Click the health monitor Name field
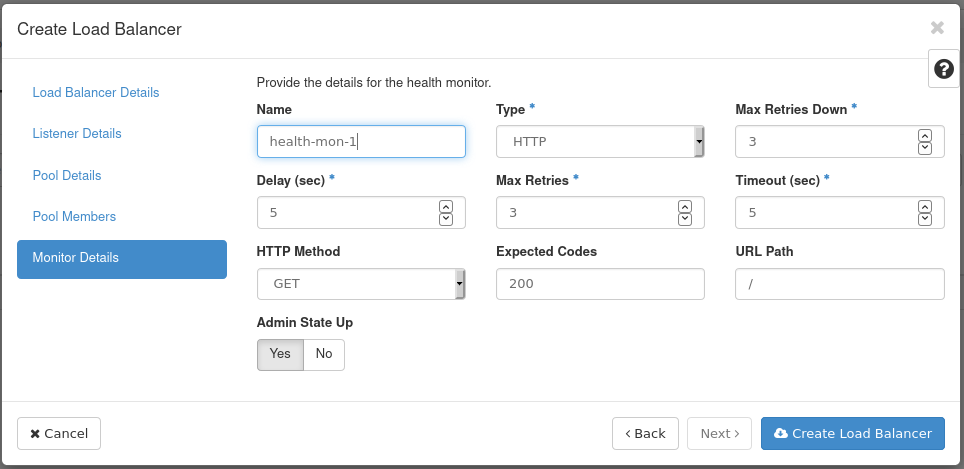 pos(361,142)
